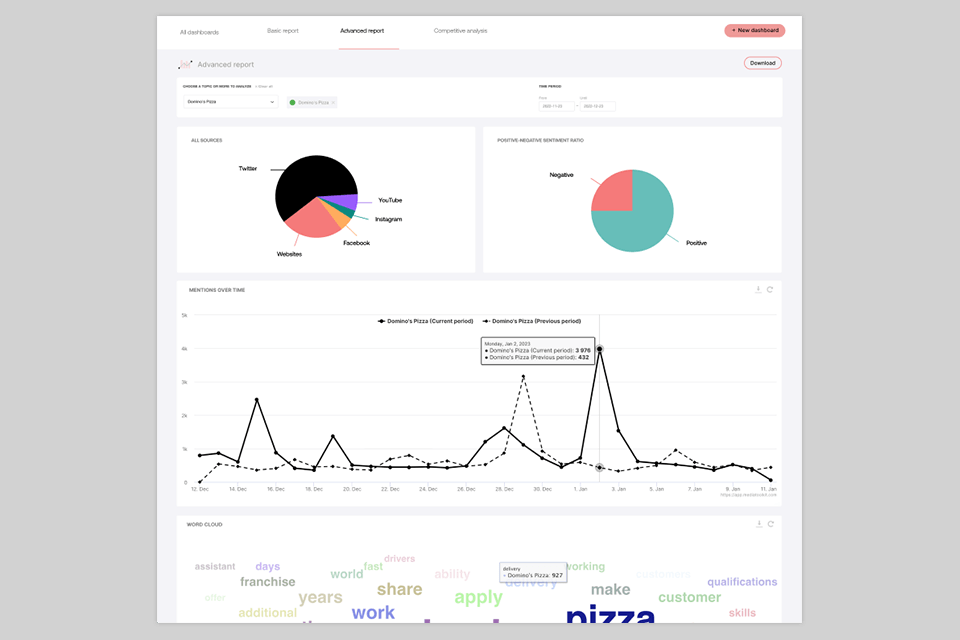
Task: Open the All dashboards tab
Action: point(199,32)
